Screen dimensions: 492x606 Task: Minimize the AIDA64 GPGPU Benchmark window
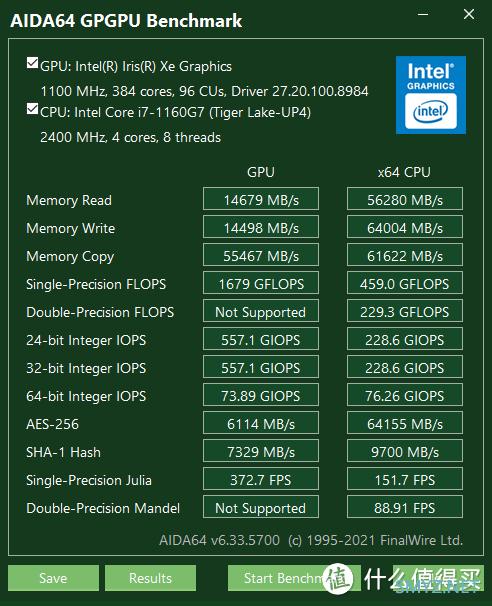point(423,15)
